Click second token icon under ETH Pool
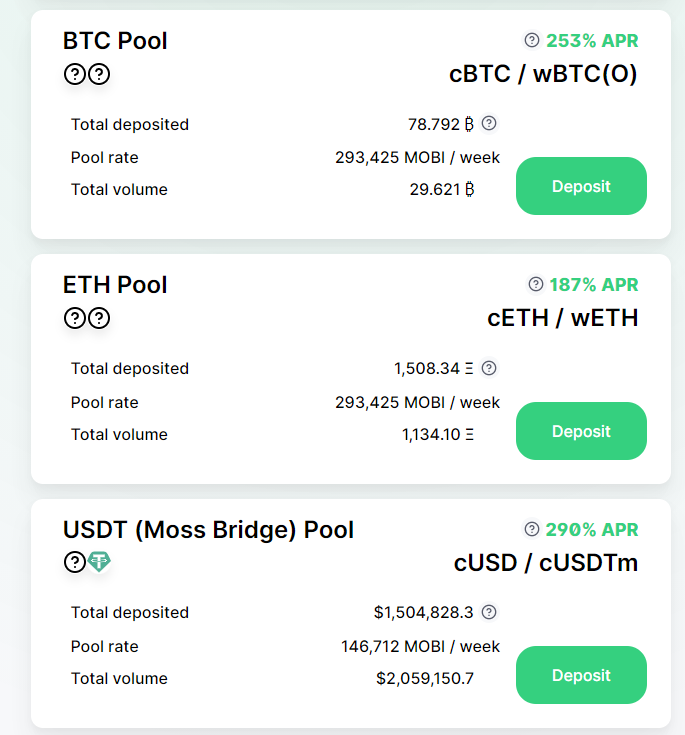This screenshot has width=685, height=735. [99, 318]
